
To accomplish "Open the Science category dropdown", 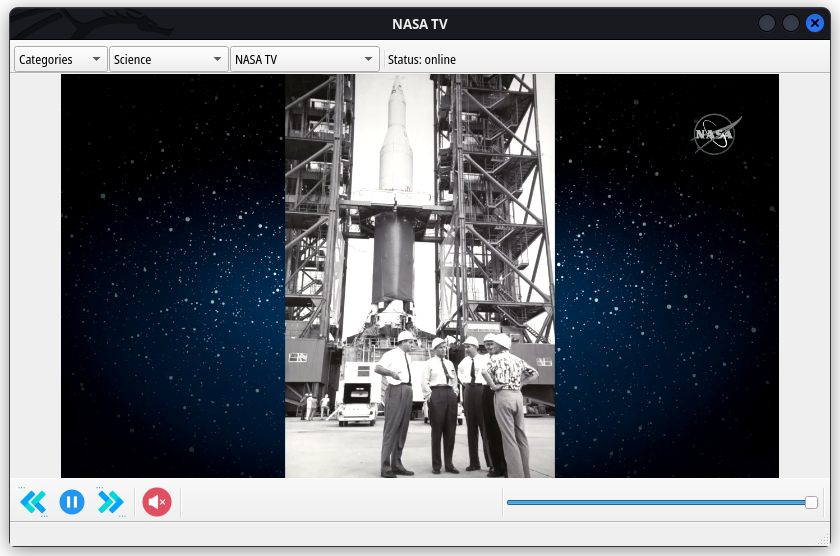I will click(168, 59).
